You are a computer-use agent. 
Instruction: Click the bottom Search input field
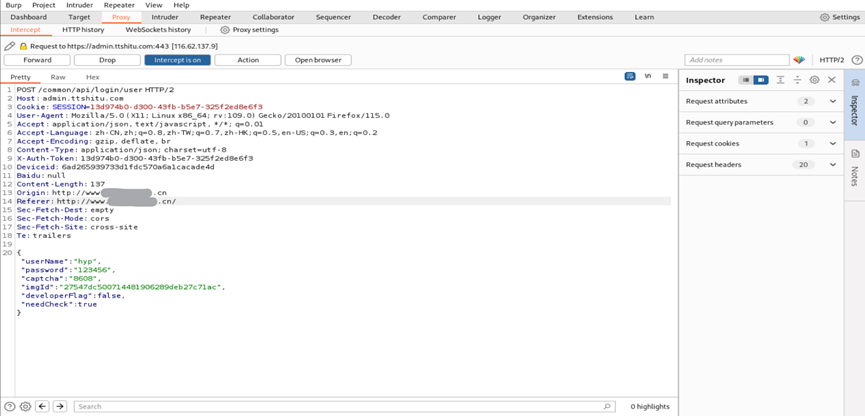tap(345, 407)
